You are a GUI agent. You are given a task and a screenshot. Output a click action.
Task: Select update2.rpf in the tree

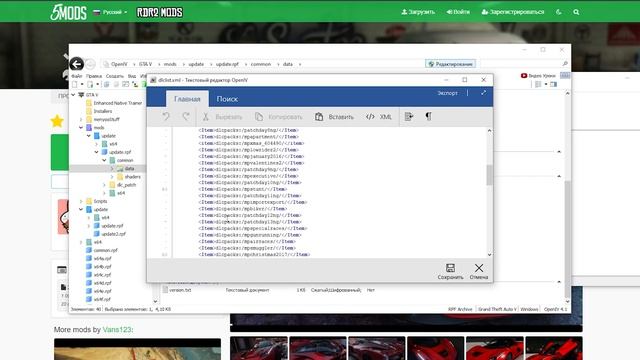point(109,234)
